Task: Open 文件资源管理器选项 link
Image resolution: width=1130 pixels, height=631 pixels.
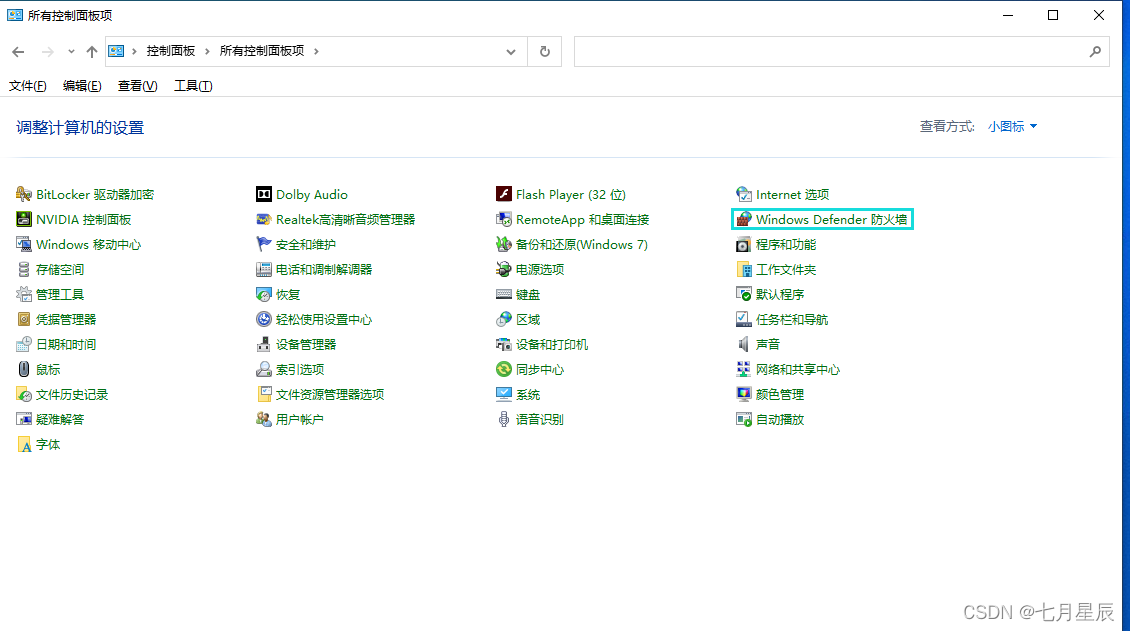Action: click(330, 394)
